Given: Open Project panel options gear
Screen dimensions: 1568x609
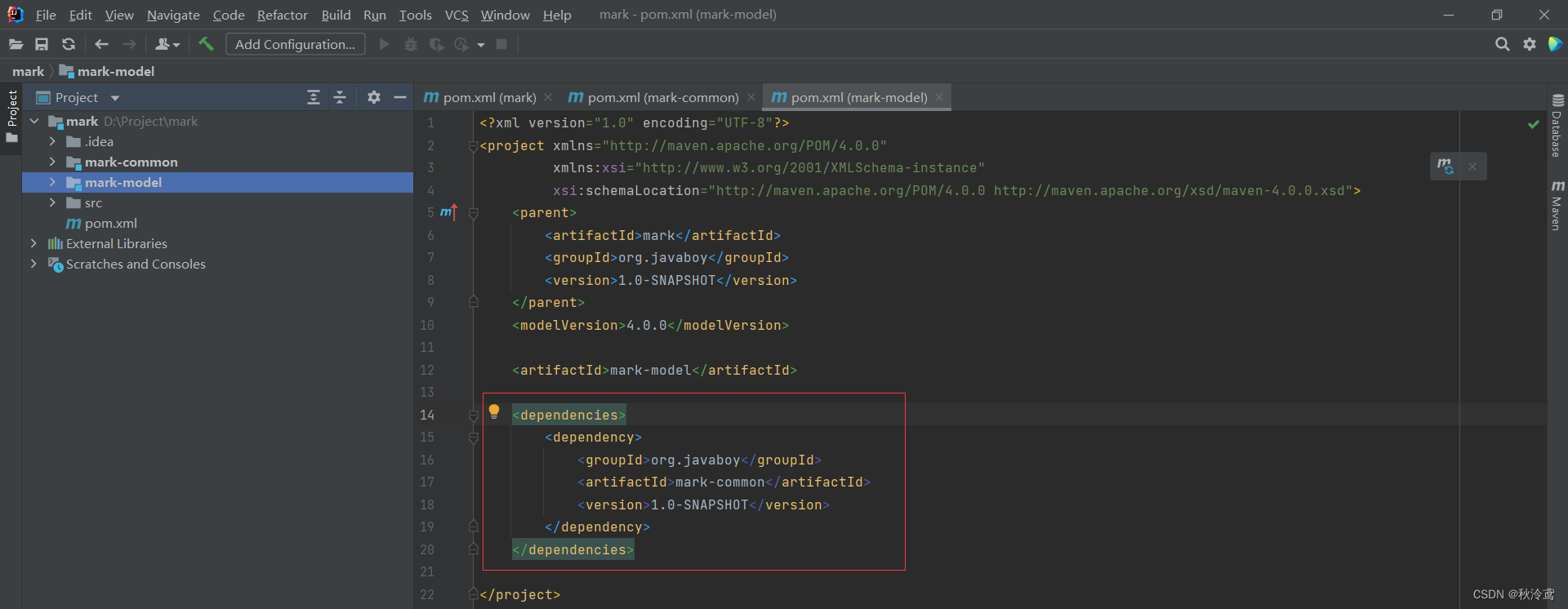Looking at the screenshot, I should [x=373, y=97].
